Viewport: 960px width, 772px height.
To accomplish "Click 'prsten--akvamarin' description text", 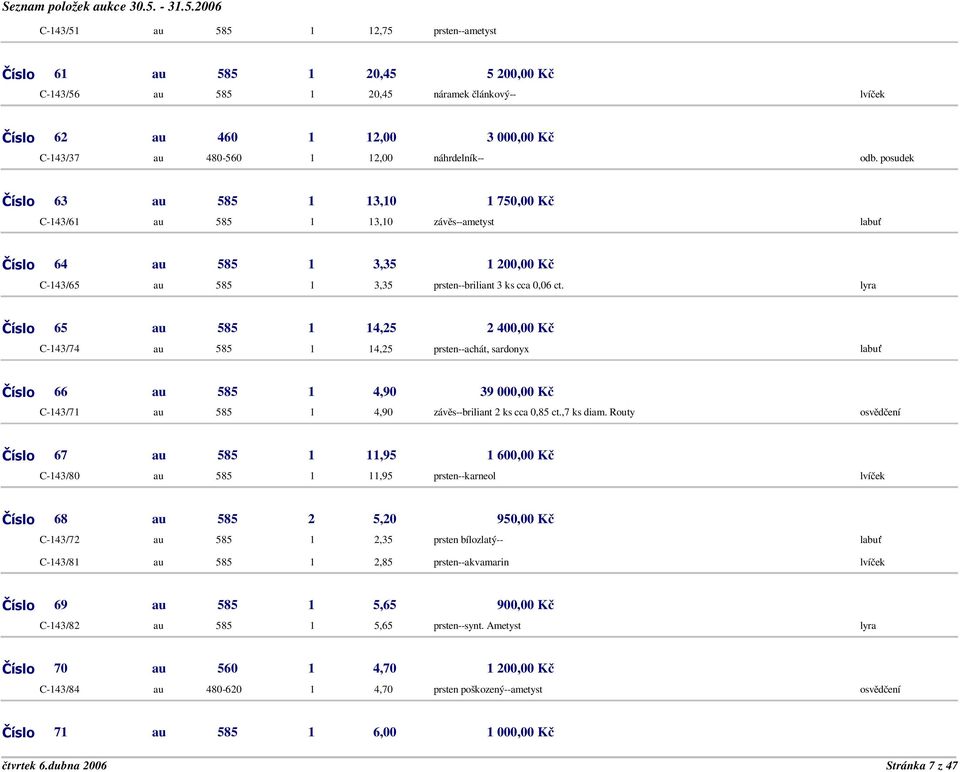I will (x=470, y=562).
